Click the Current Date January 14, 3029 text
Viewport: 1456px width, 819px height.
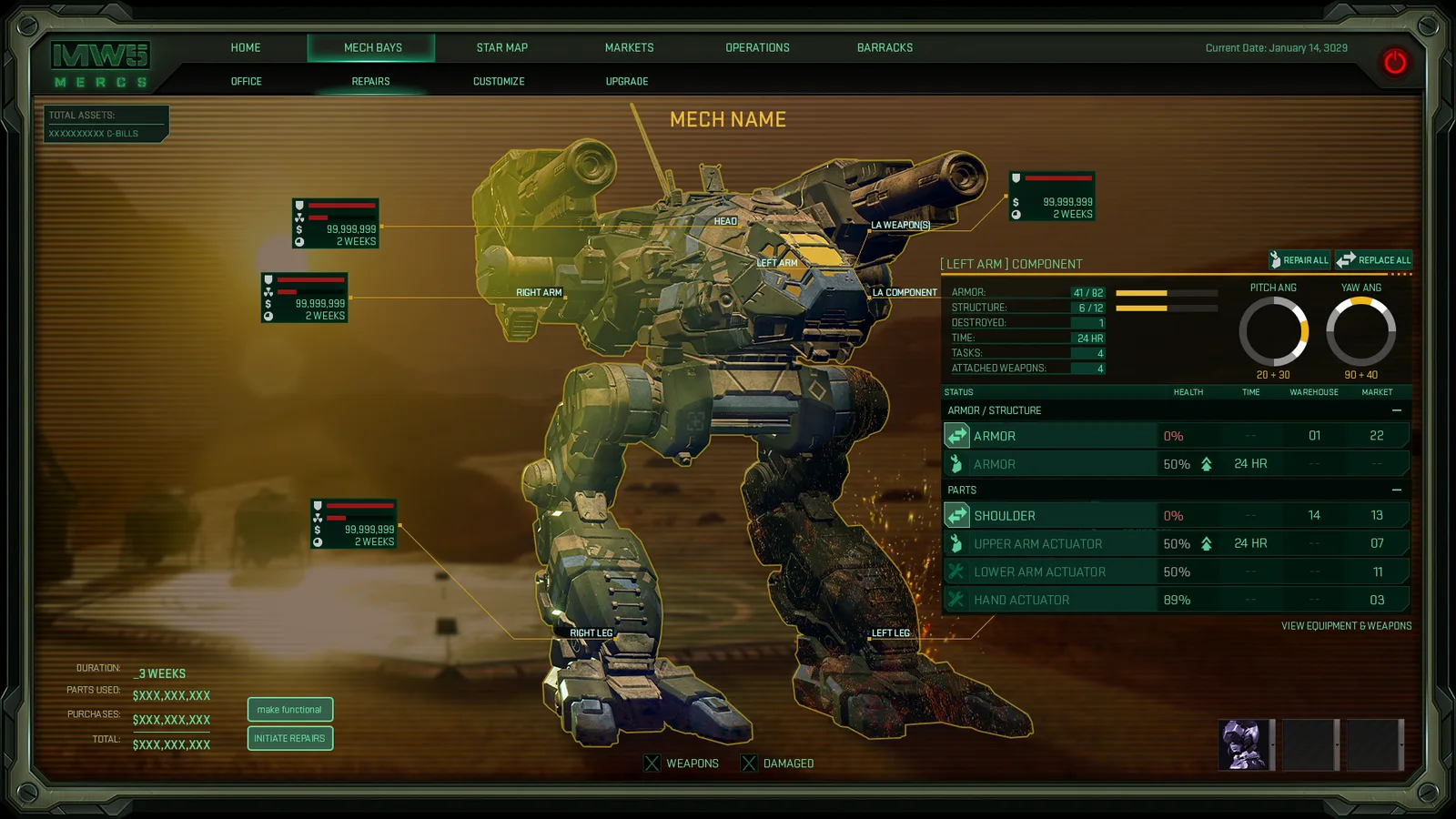pyautogui.click(x=1276, y=48)
